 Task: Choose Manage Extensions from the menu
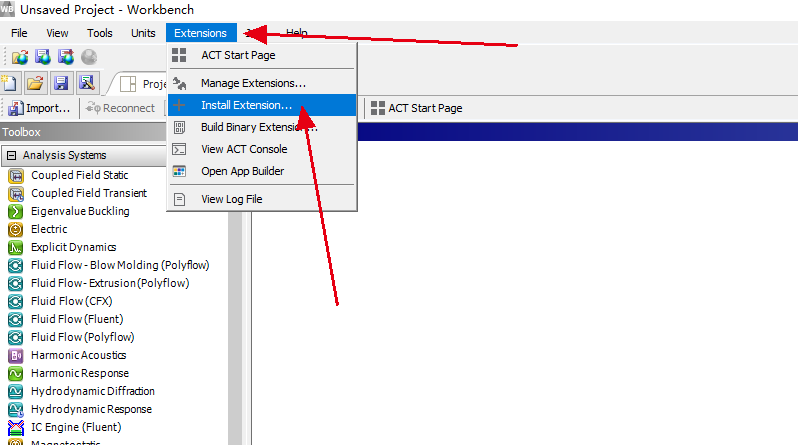click(x=253, y=83)
